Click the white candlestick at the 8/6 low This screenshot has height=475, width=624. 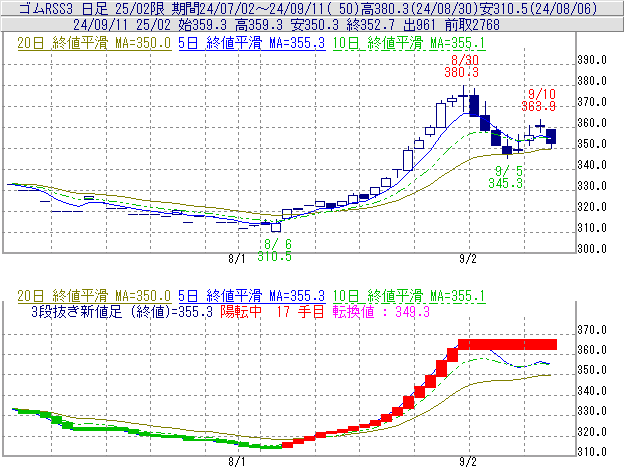pos(276,227)
